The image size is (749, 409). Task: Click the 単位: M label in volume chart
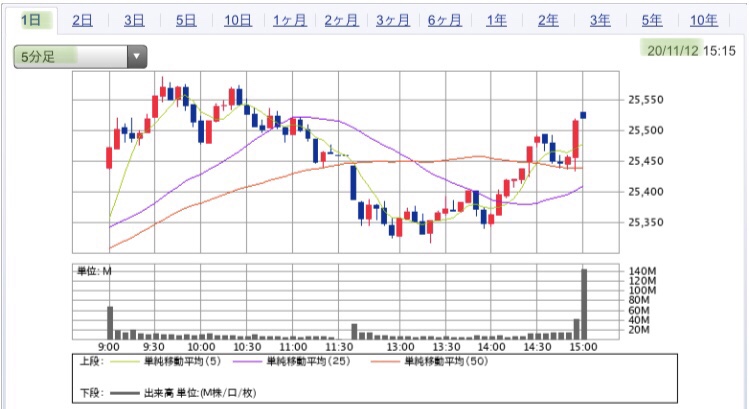pyautogui.click(x=94, y=271)
